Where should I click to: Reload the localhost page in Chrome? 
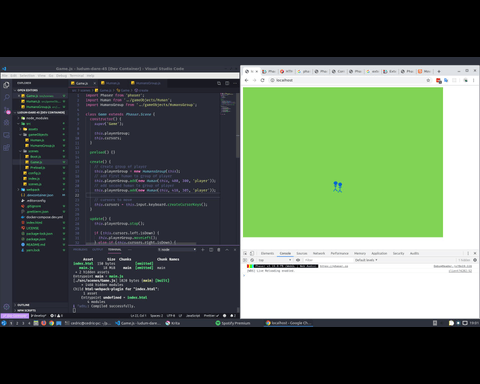[262, 80]
